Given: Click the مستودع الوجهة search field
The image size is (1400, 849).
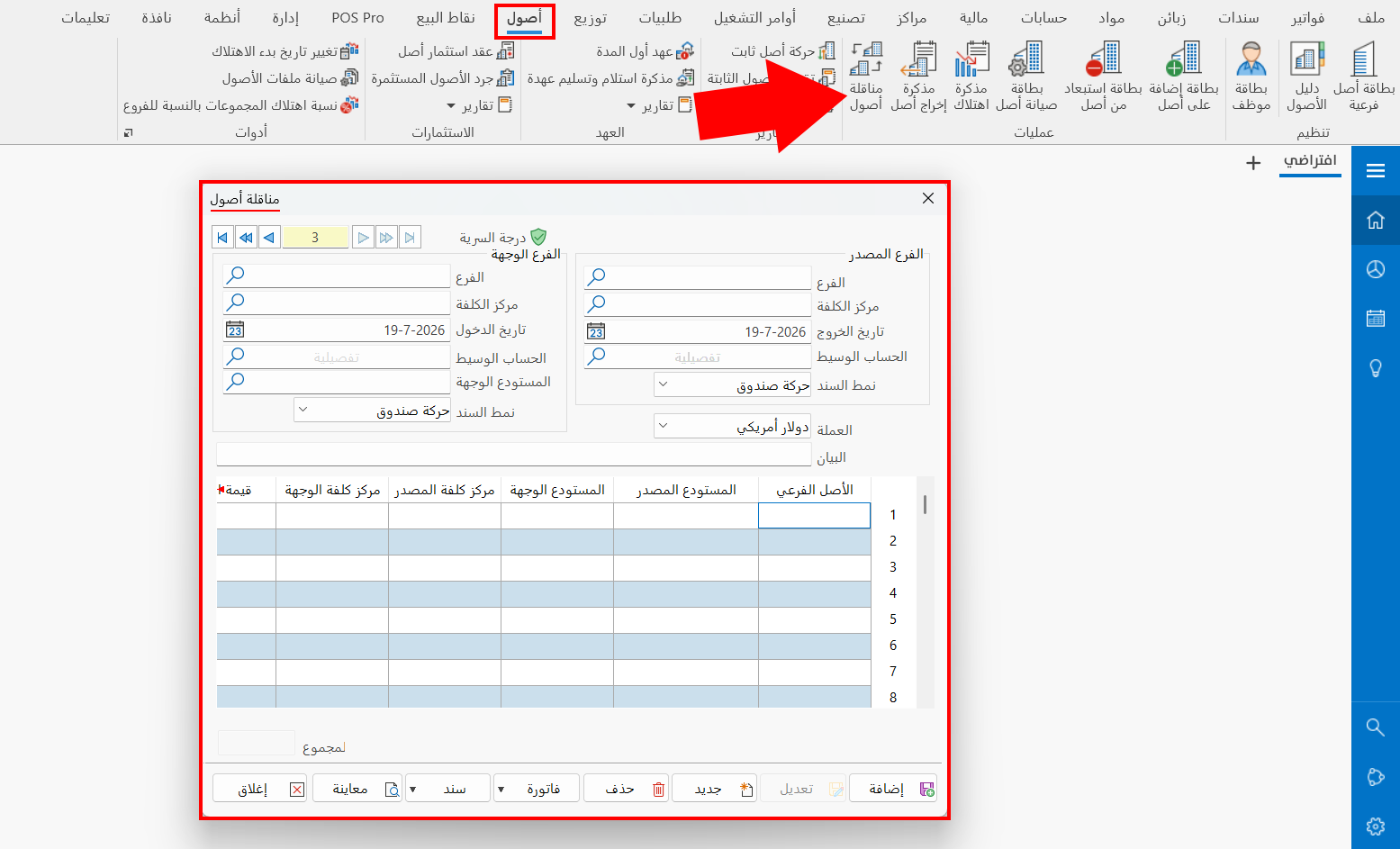Looking at the screenshot, I should coord(337,382).
